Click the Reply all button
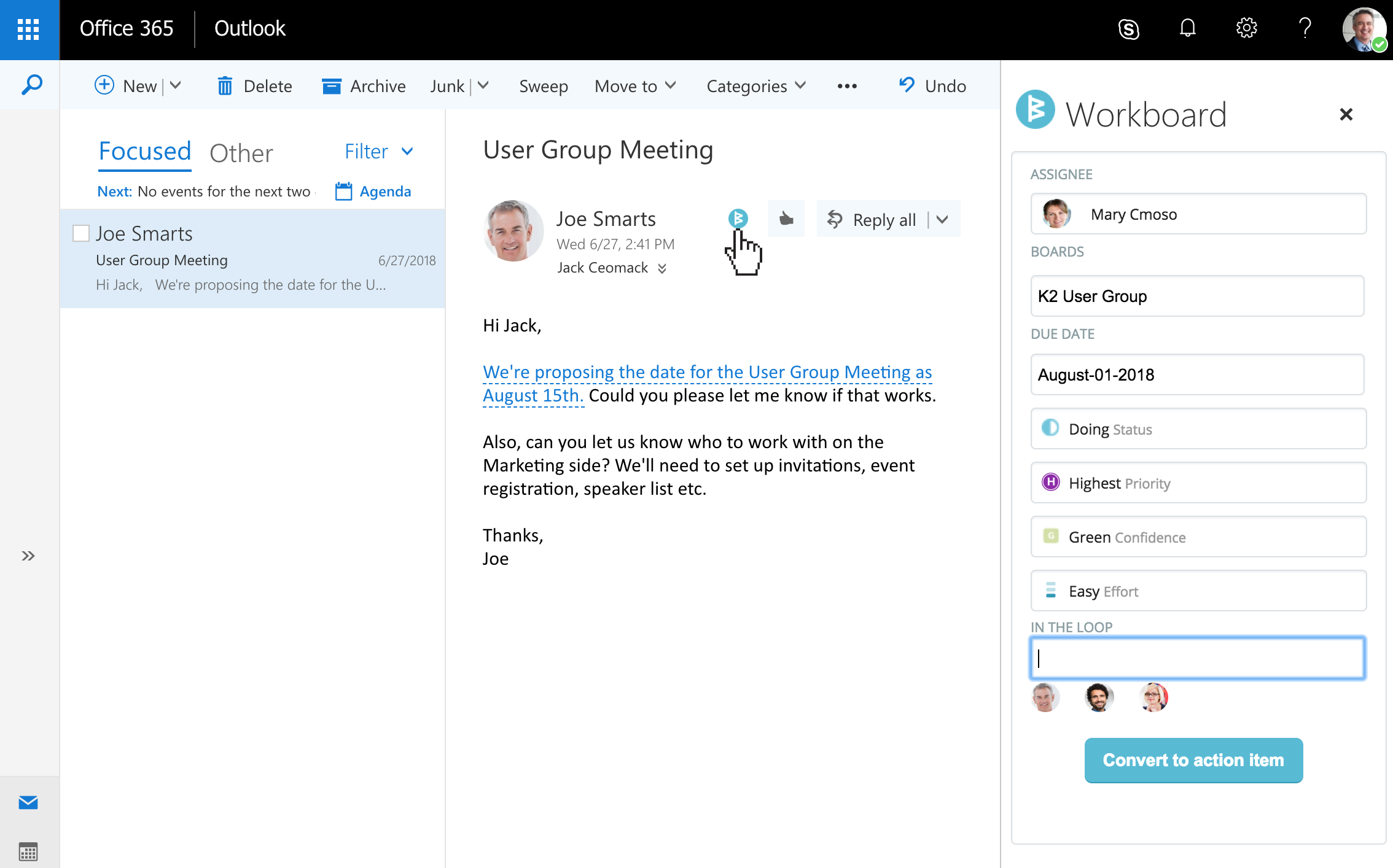Image resolution: width=1393 pixels, height=868 pixels. tap(871, 219)
